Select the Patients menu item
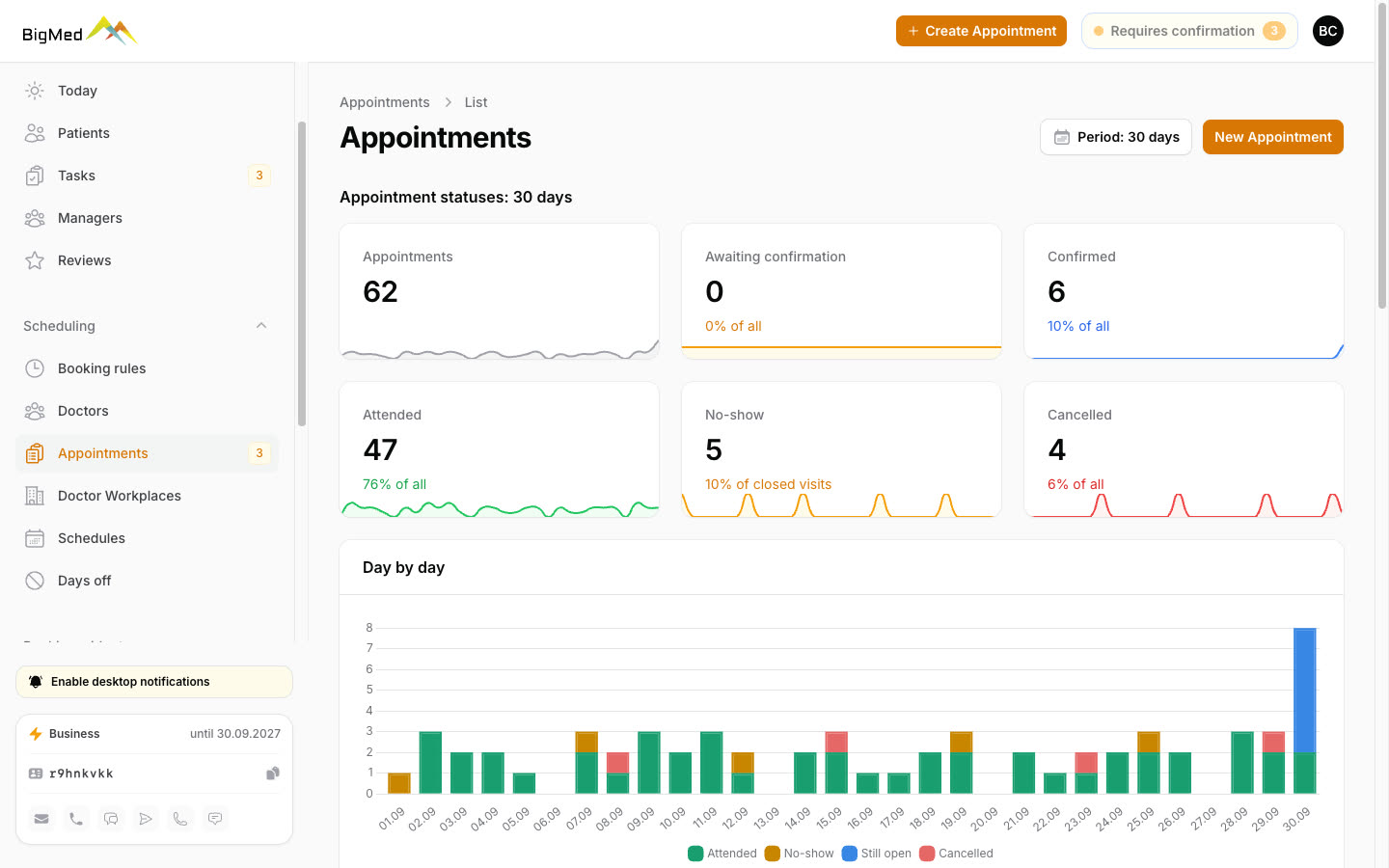Image resolution: width=1389 pixels, height=868 pixels. point(147,133)
